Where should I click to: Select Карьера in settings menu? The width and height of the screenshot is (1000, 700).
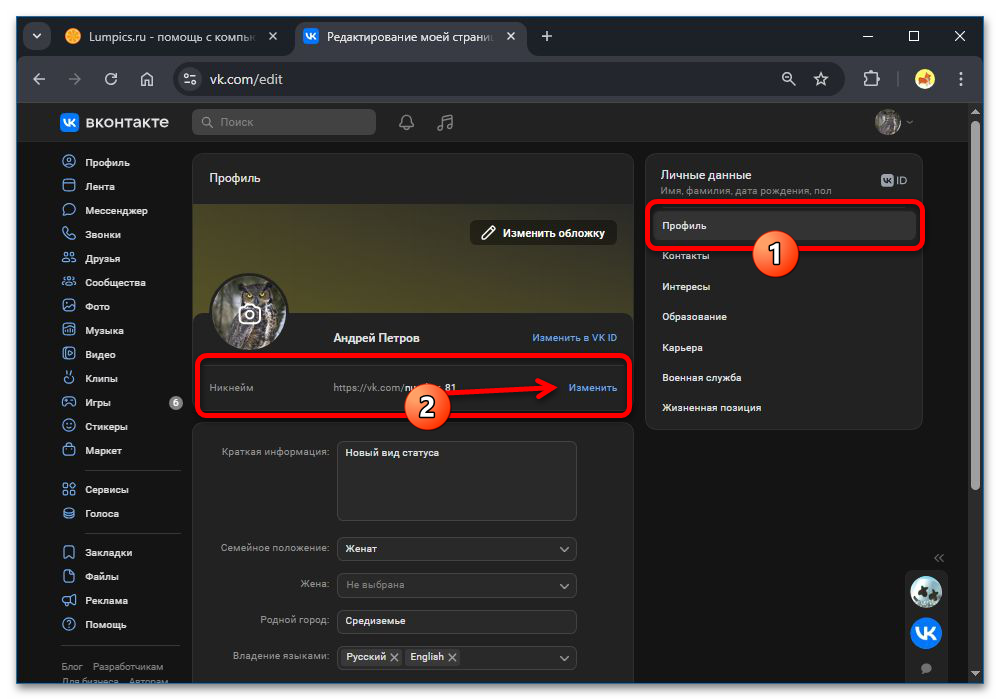682,347
